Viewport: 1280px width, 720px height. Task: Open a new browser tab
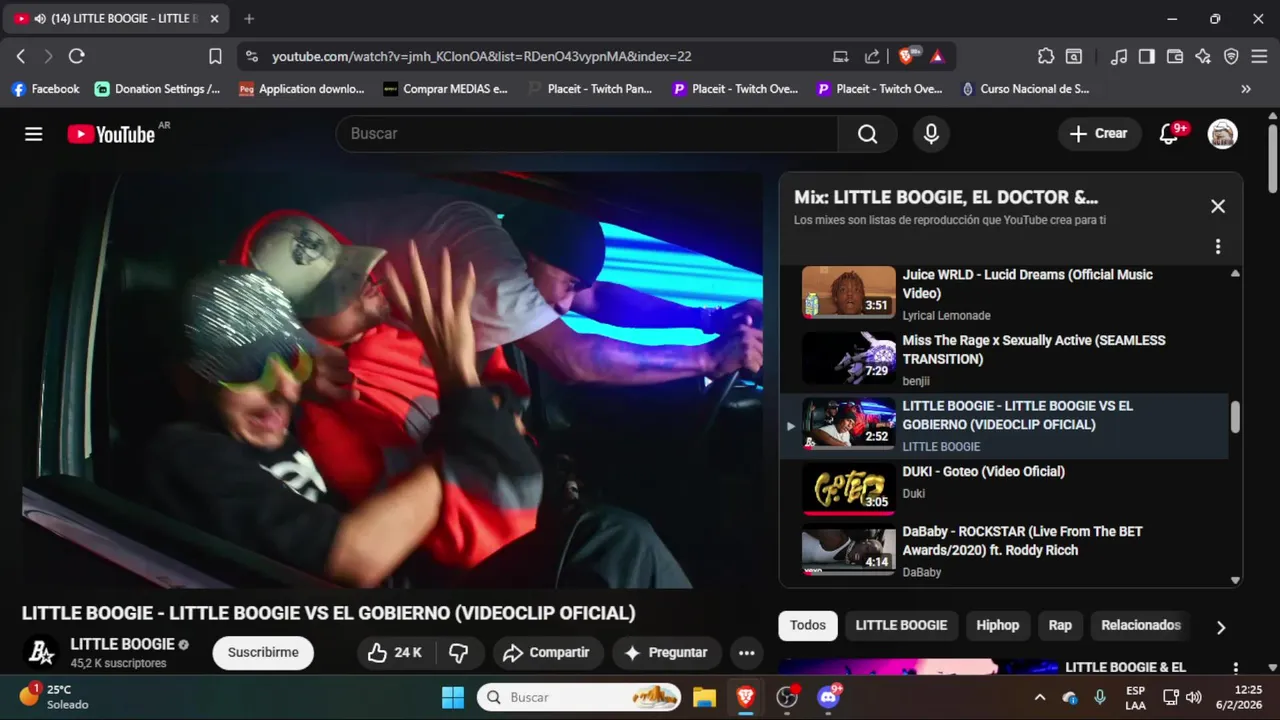(x=249, y=19)
